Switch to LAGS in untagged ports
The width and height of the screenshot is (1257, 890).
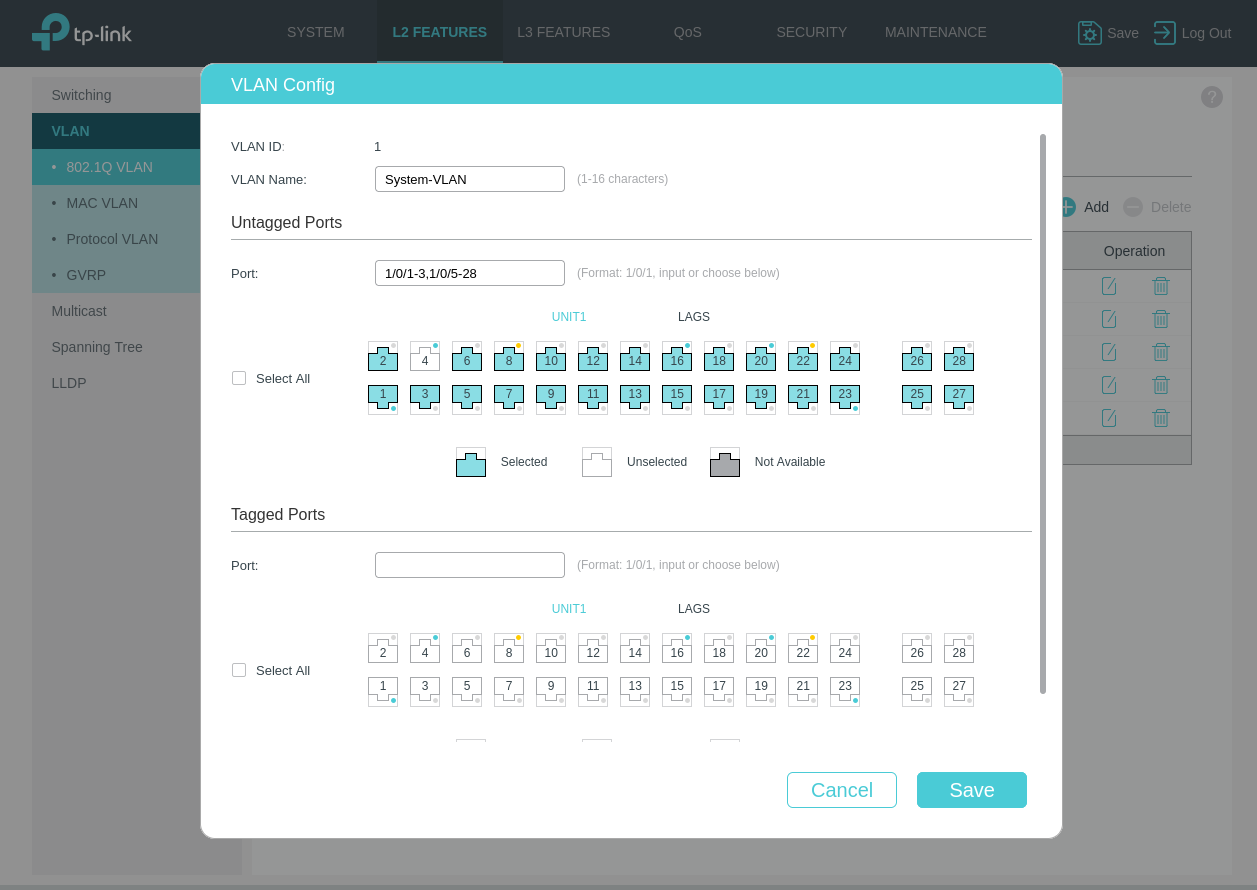click(x=693, y=317)
